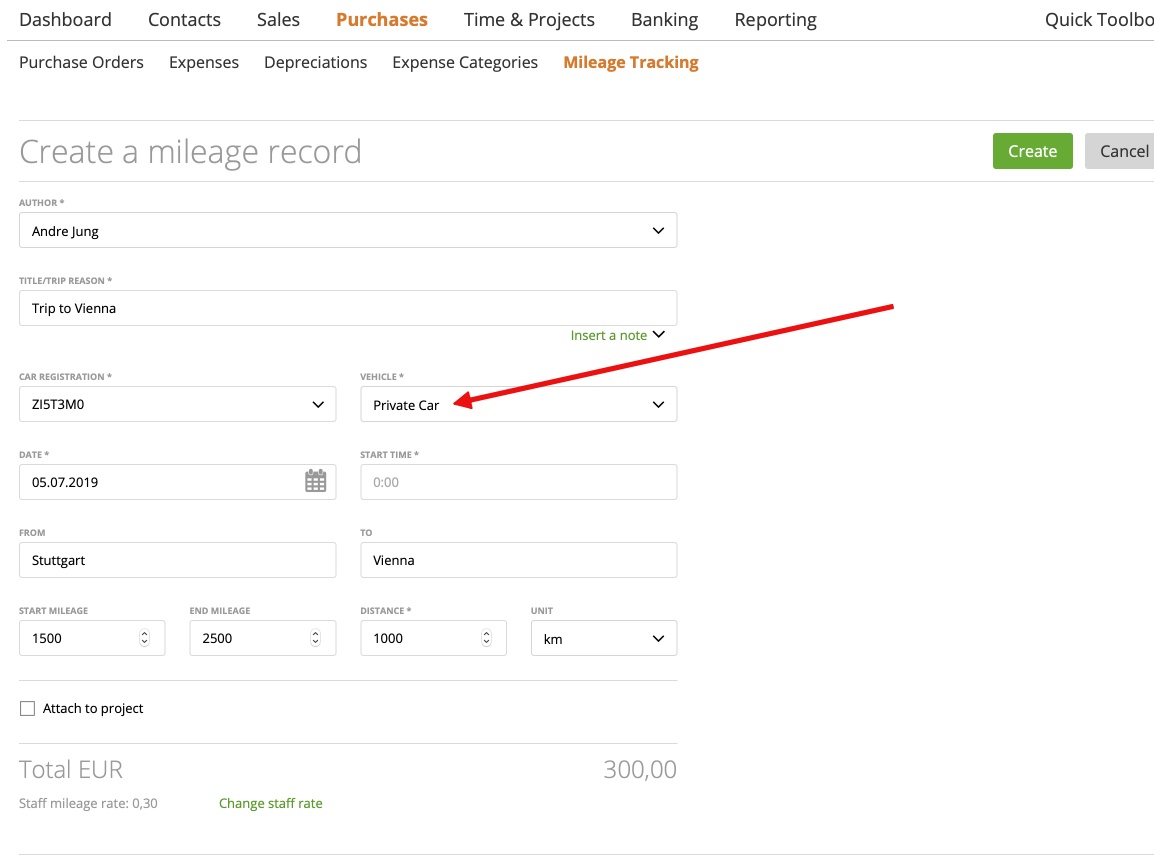Open the Reporting menu

776,20
